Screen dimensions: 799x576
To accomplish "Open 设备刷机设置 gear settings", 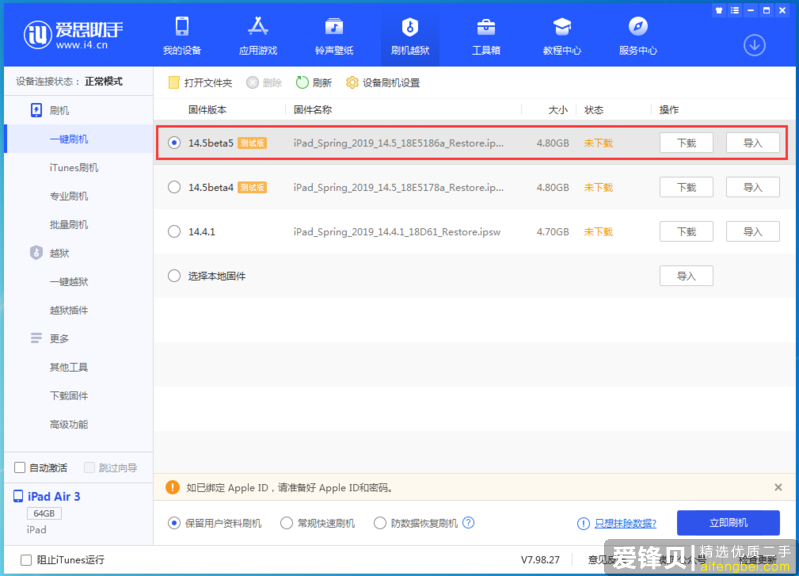I will pyautogui.click(x=382, y=83).
